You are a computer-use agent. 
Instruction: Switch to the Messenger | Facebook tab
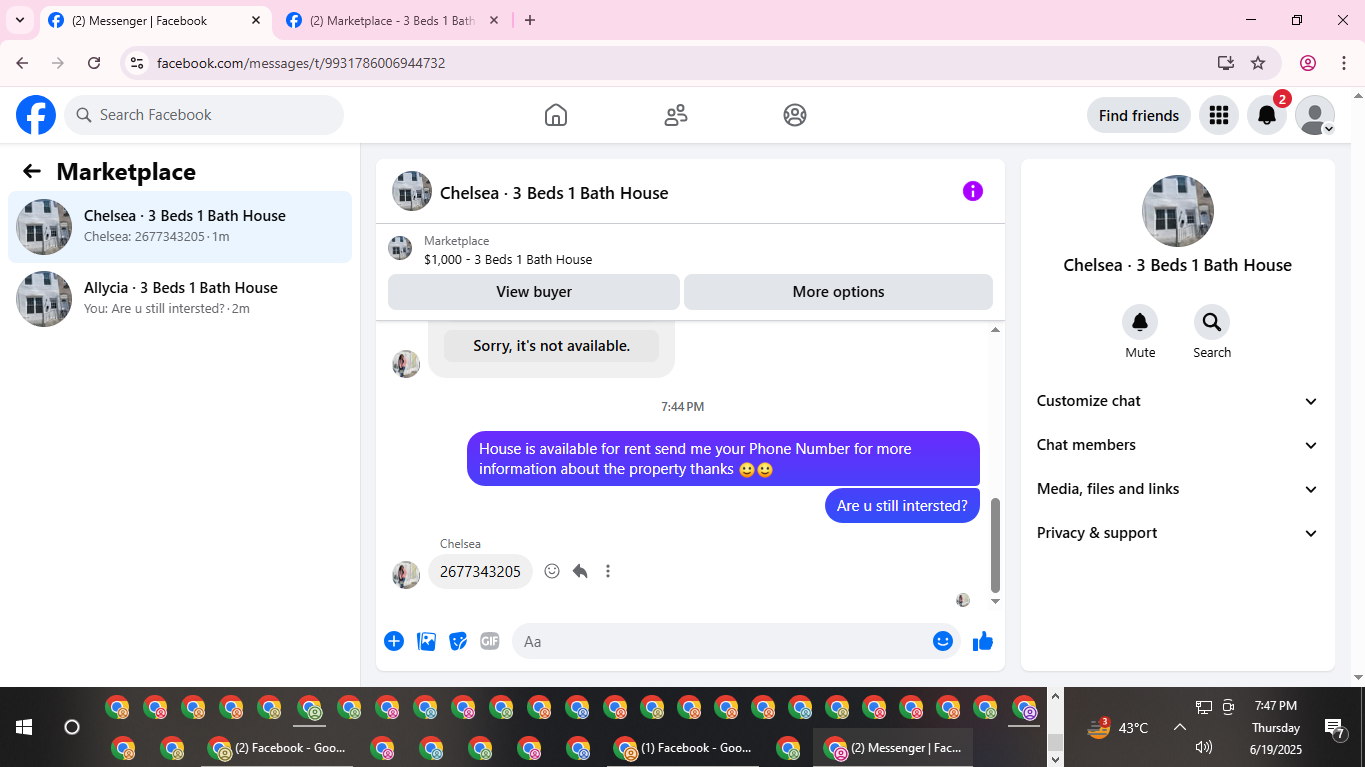155,20
